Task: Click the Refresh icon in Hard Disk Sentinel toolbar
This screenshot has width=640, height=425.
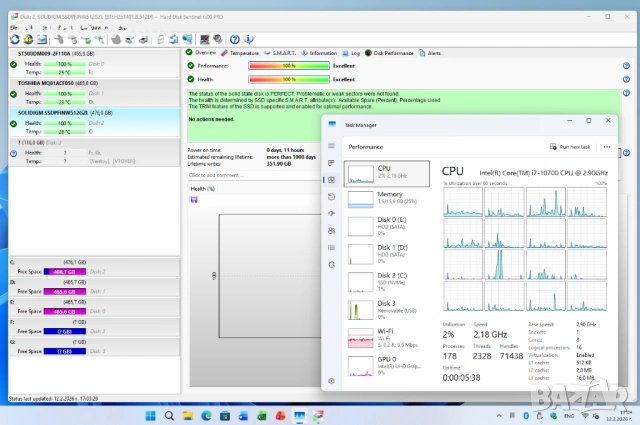Action: coord(16,39)
